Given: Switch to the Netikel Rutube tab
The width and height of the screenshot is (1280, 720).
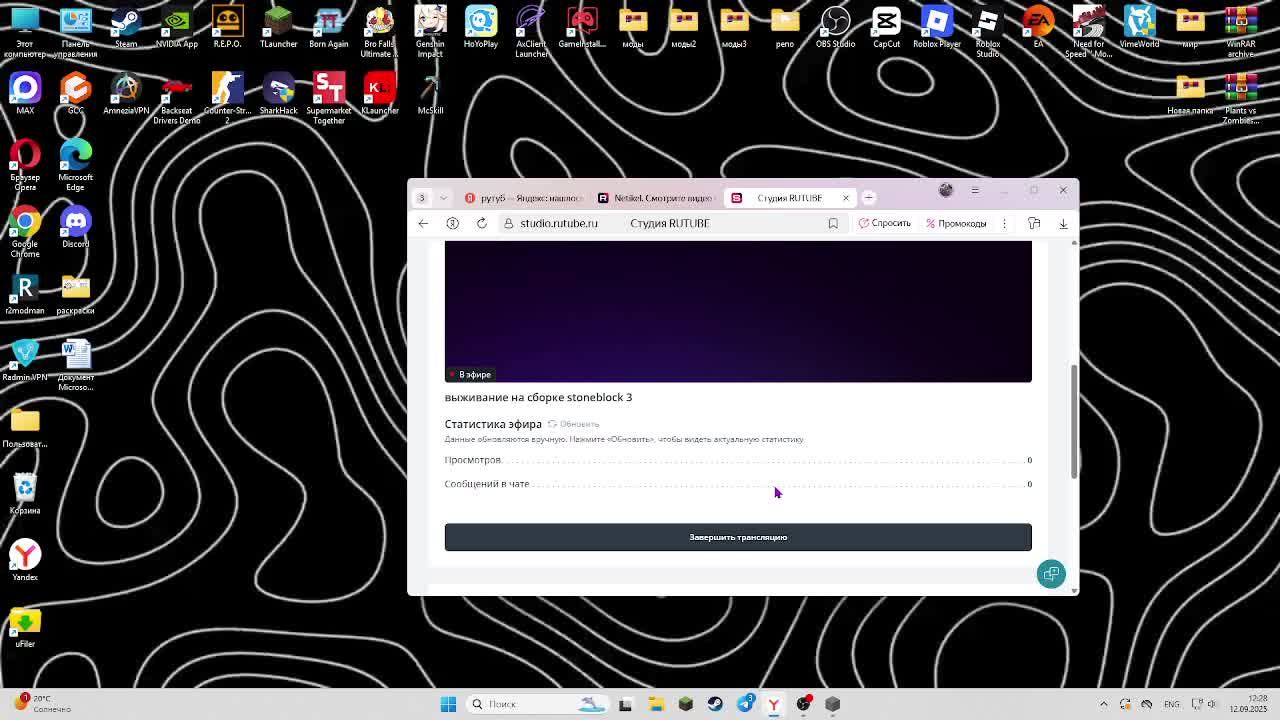Looking at the screenshot, I should (x=655, y=198).
